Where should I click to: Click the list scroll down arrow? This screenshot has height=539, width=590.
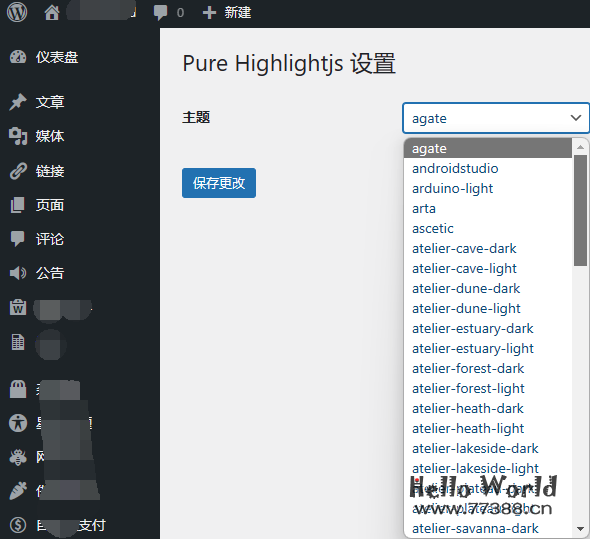pyautogui.click(x=580, y=529)
